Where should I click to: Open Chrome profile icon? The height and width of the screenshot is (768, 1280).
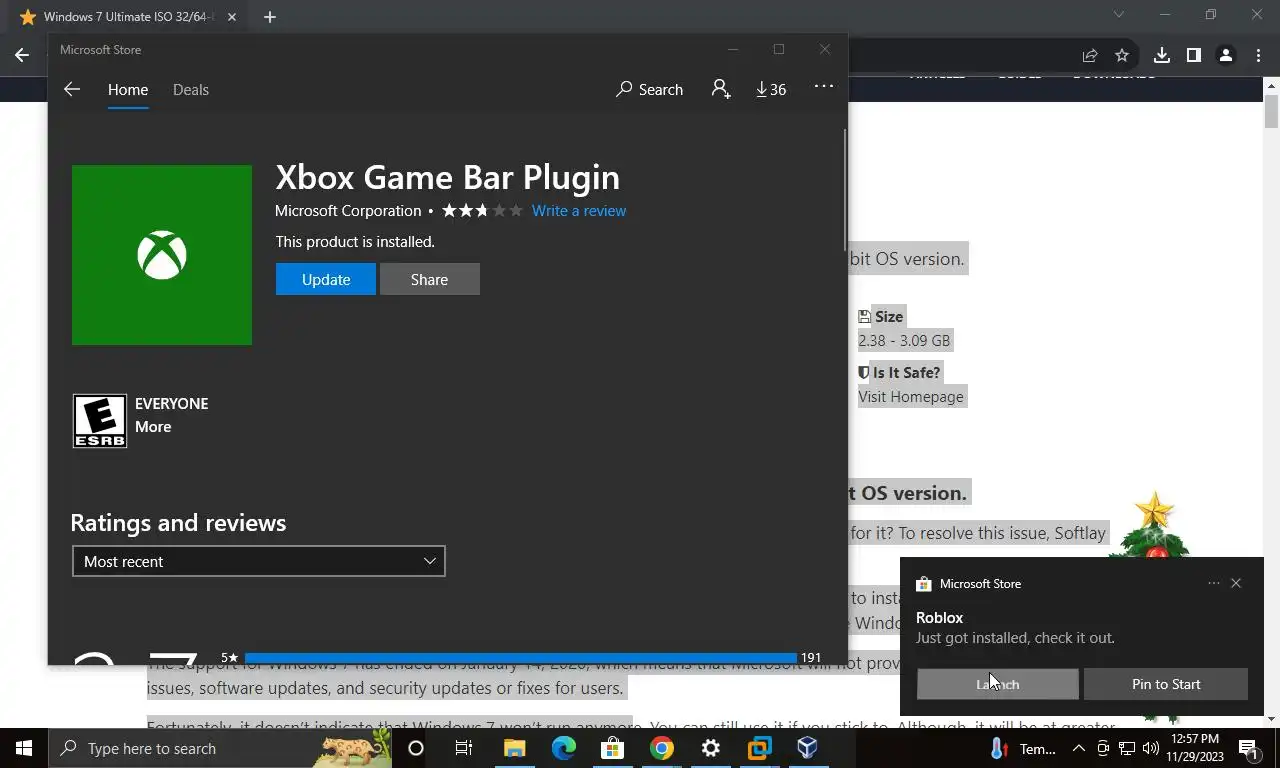[x=1226, y=56]
